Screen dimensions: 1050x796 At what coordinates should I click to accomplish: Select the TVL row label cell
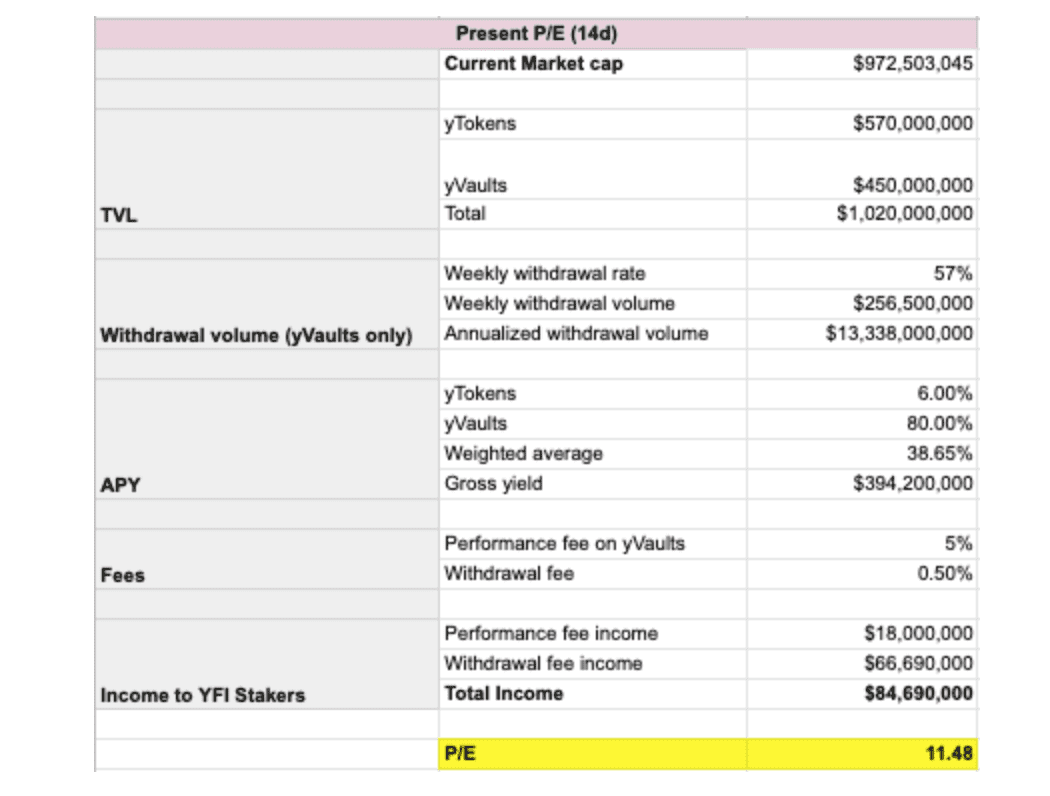coord(267,169)
